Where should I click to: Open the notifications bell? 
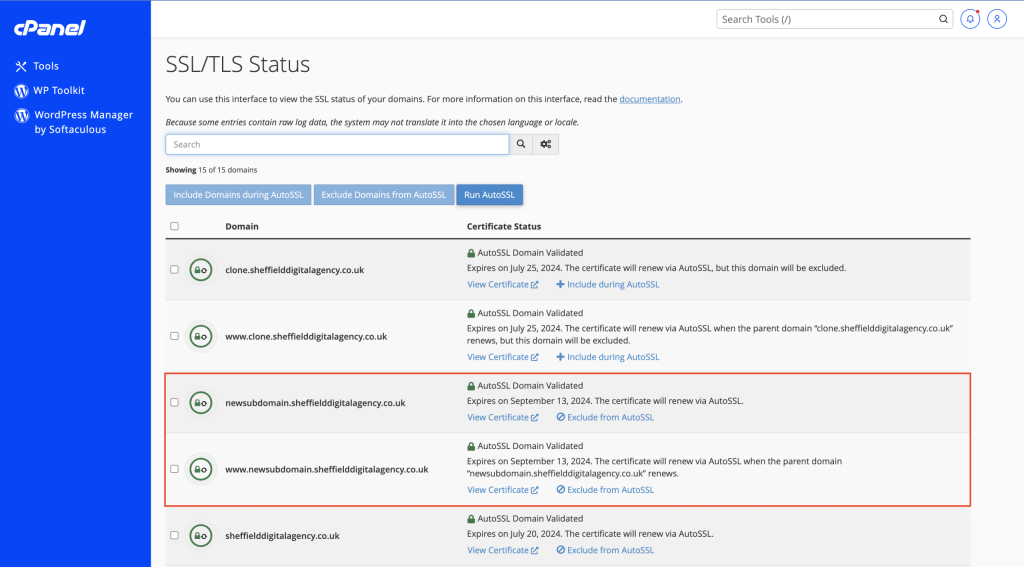pos(970,19)
